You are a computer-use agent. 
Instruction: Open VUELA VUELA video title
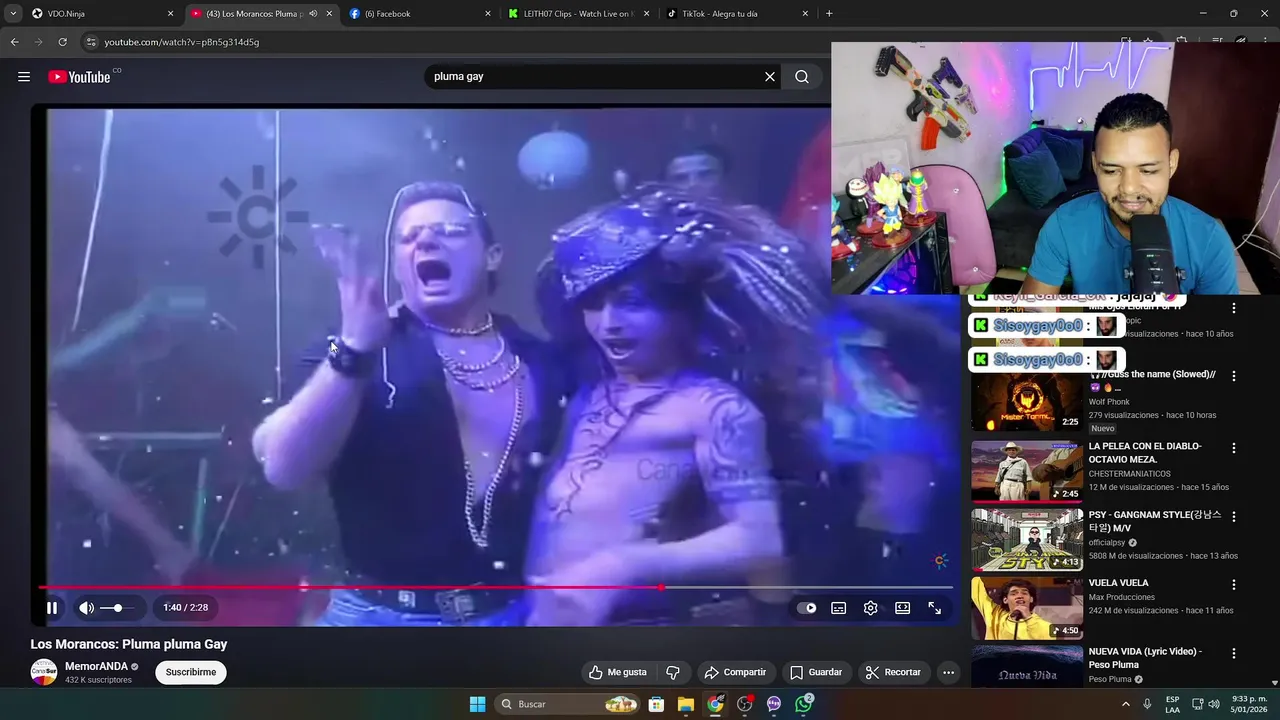tap(1118, 583)
